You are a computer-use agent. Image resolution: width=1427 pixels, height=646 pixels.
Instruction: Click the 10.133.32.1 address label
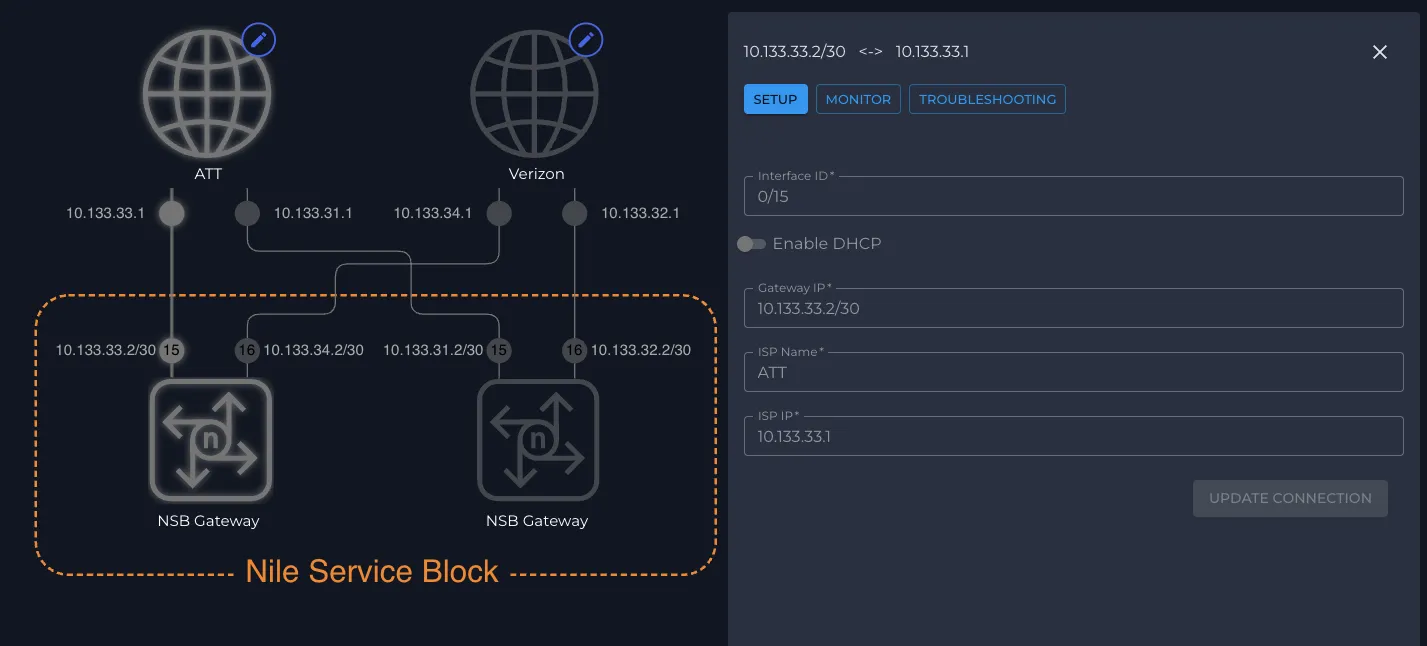pyautogui.click(x=640, y=213)
